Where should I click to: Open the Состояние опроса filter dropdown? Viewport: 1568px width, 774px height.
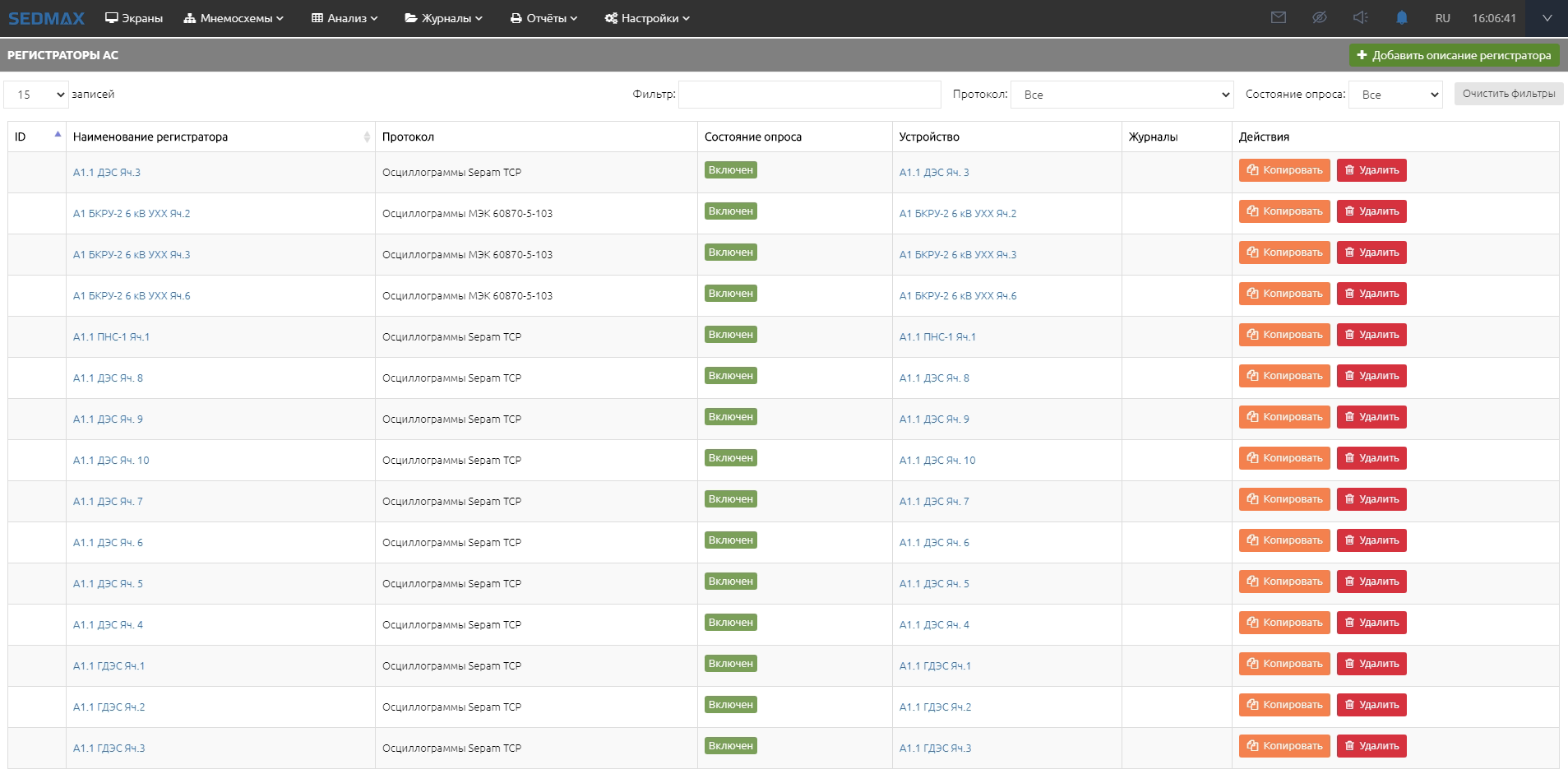pos(1395,95)
